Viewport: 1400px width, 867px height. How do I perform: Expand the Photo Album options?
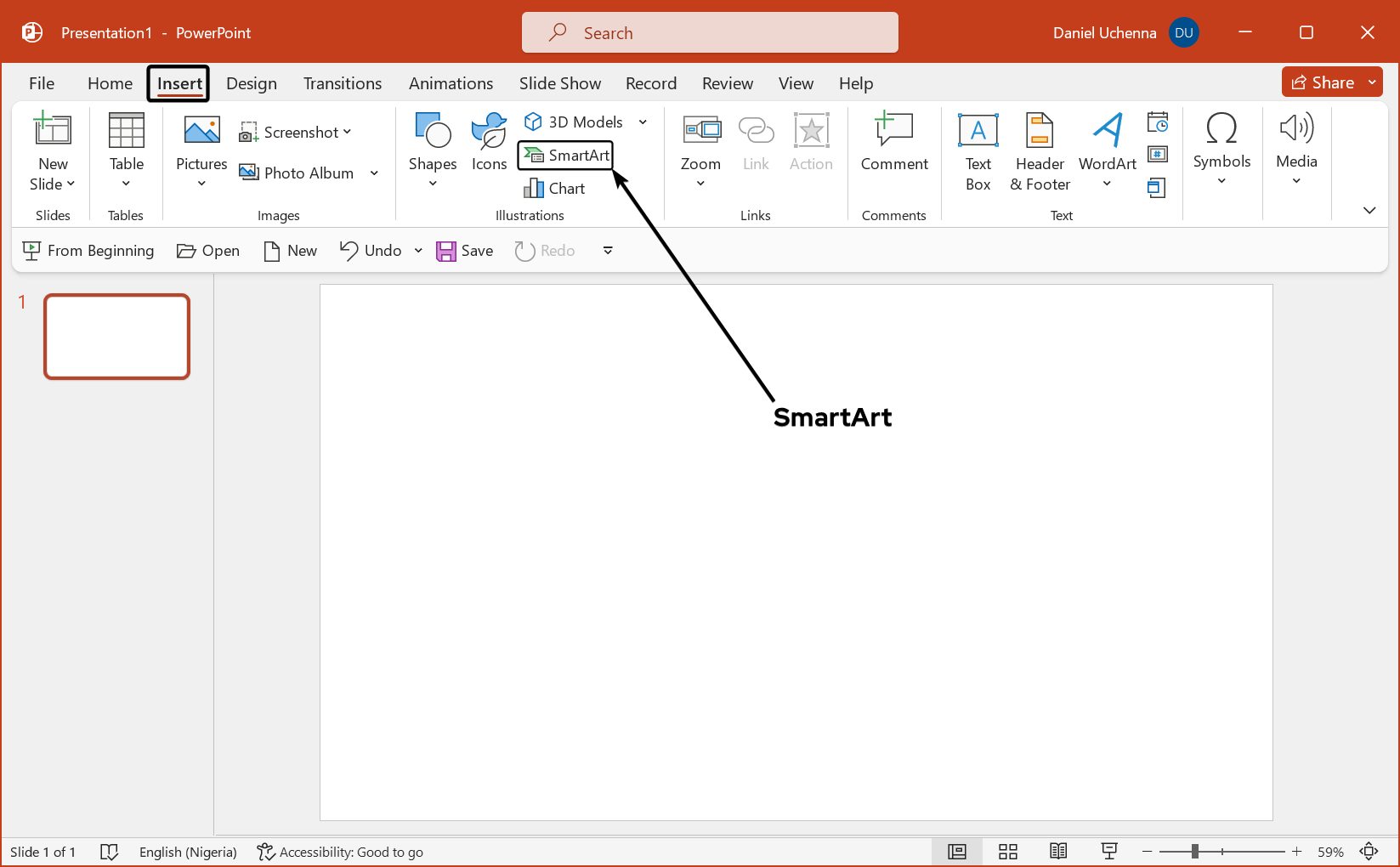point(374,173)
